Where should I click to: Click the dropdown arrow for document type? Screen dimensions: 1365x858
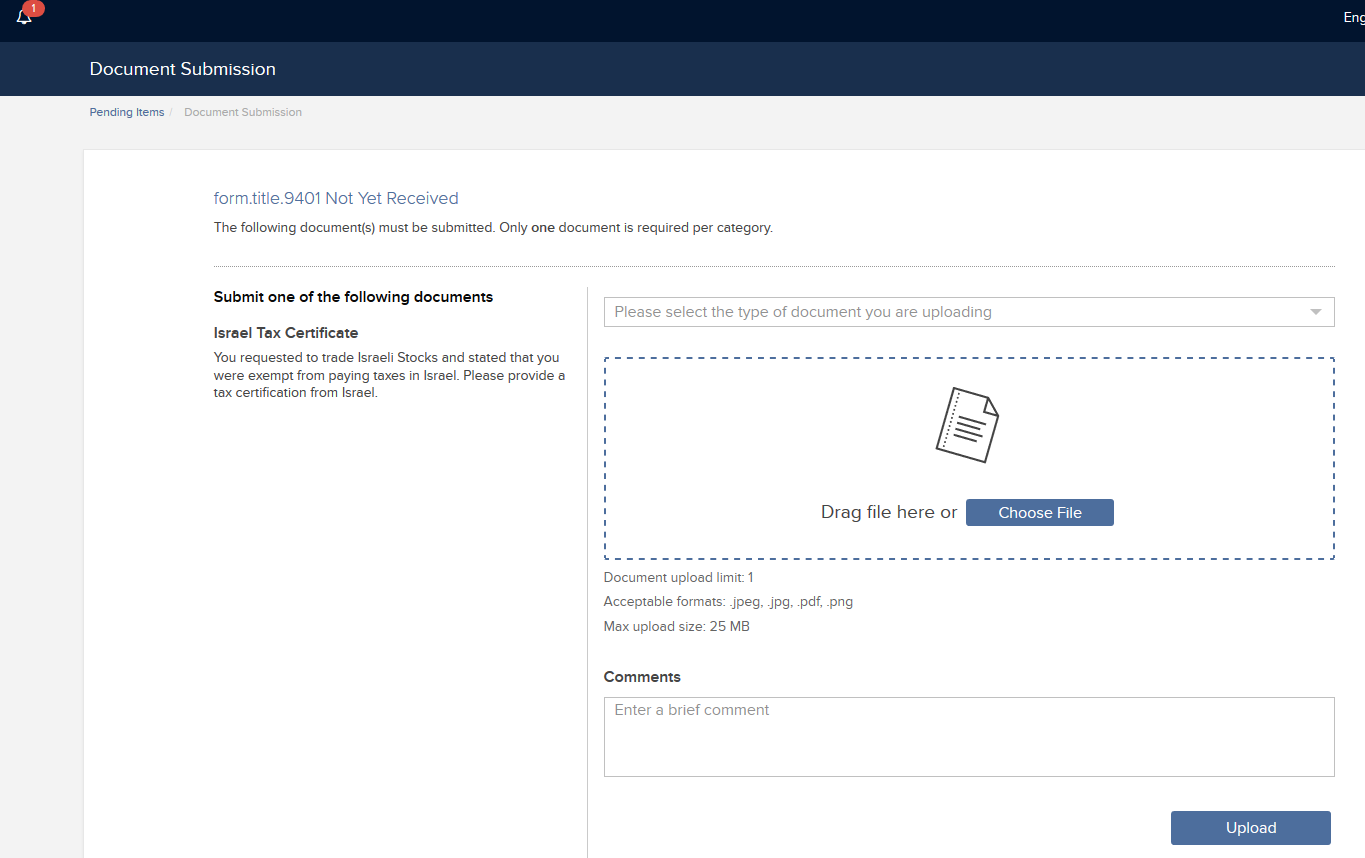1316,312
